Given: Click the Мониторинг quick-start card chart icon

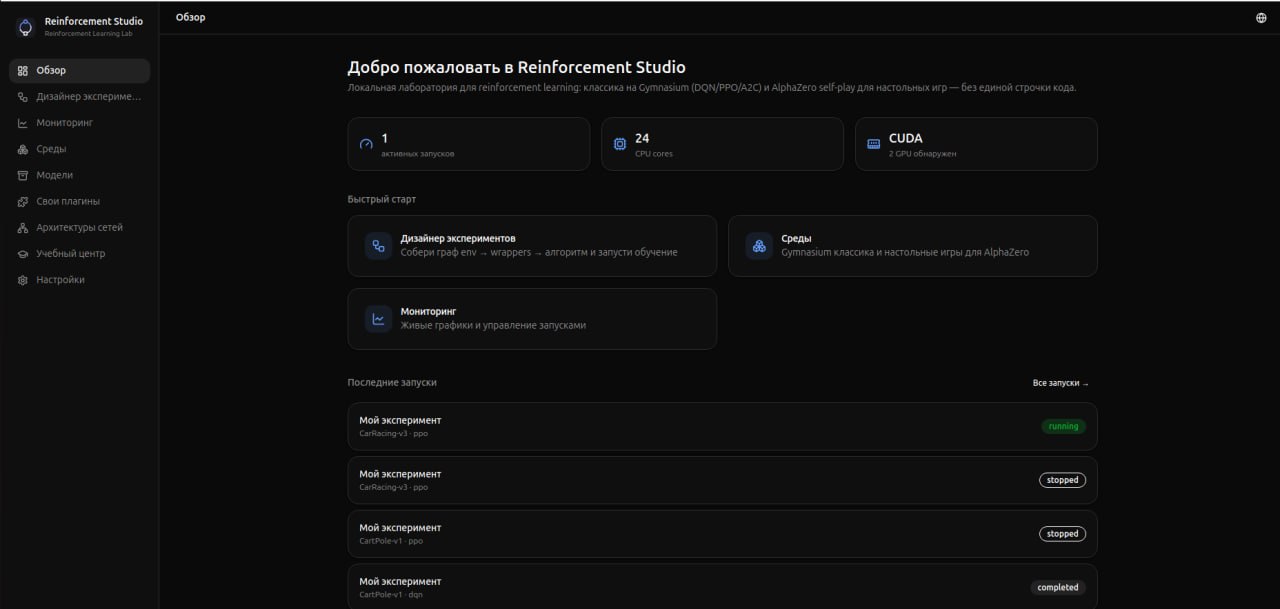Looking at the screenshot, I should (x=378, y=319).
